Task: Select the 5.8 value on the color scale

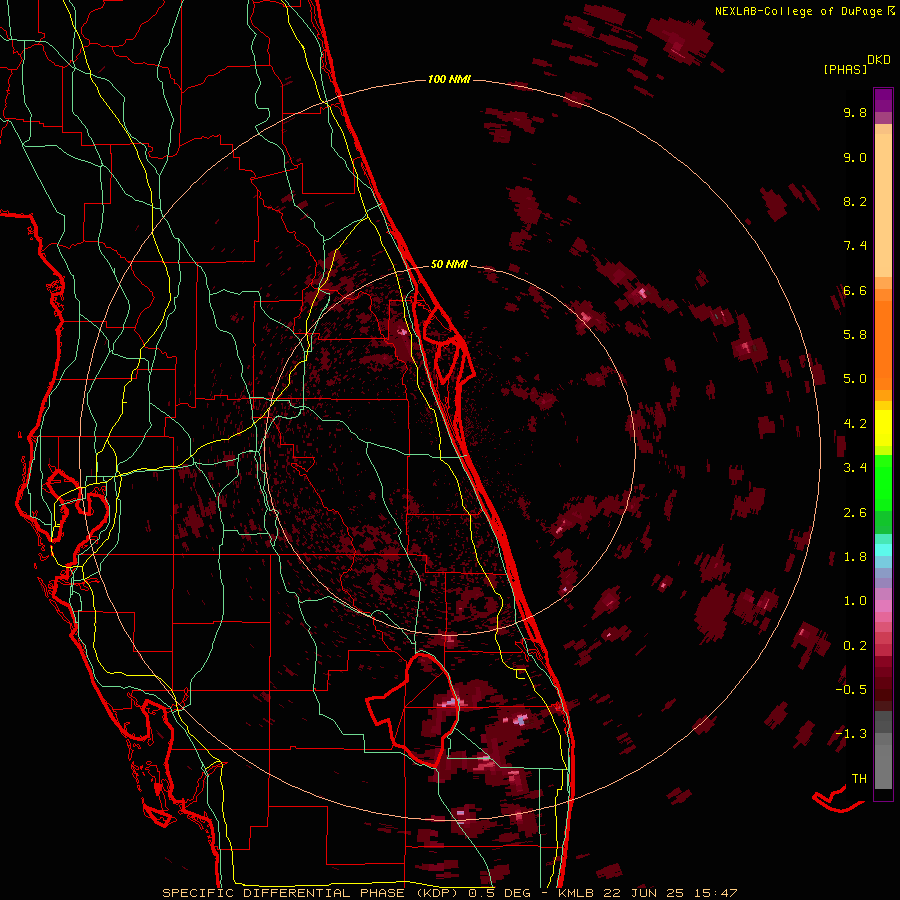Action: [x=855, y=335]
